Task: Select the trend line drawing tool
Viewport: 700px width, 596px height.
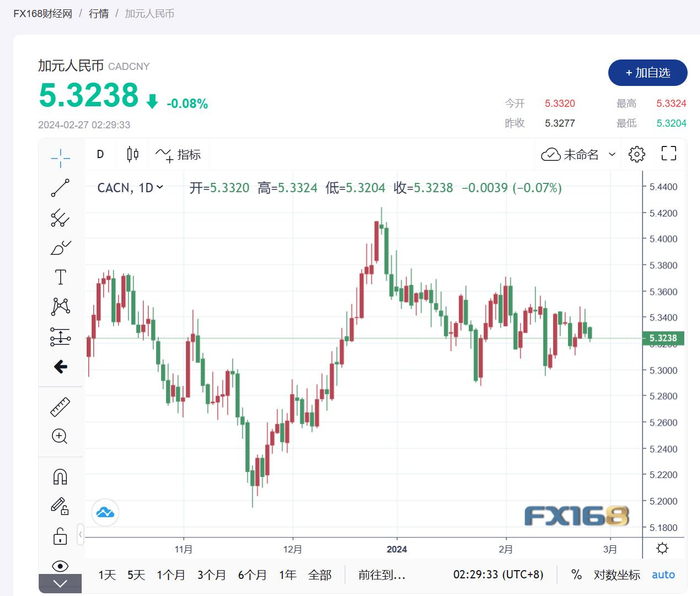Action: (60, 188)
